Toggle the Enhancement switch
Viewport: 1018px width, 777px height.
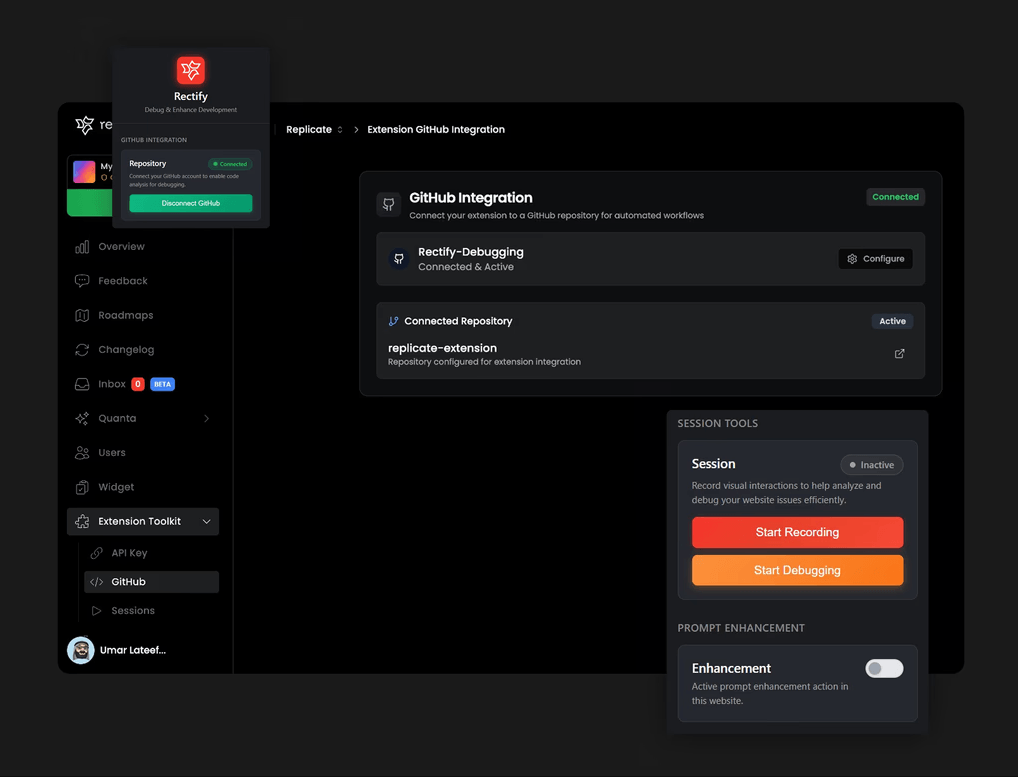tap(884, 668)
